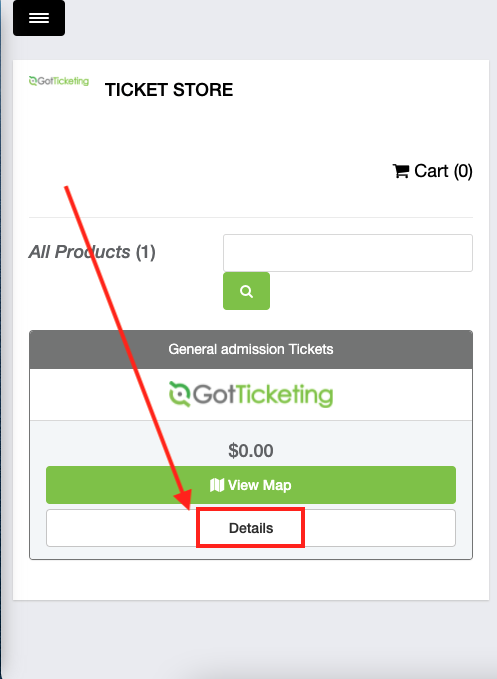Select the General admission Tickets header
The width and height of the screenshot is (497, 679).
tap(251, 349)
